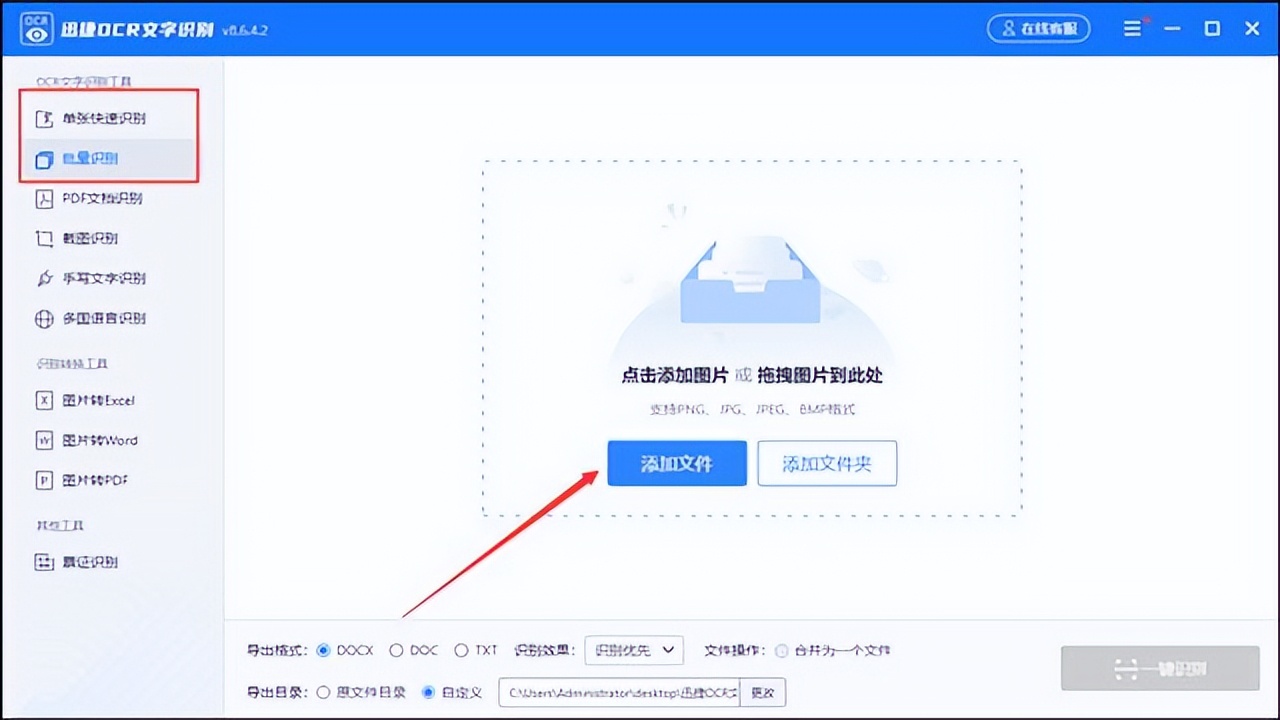Open 在线客服 online customer service
This screenshot has height=720, width=1280.
pyautogui.click(x=1038, y=28)
